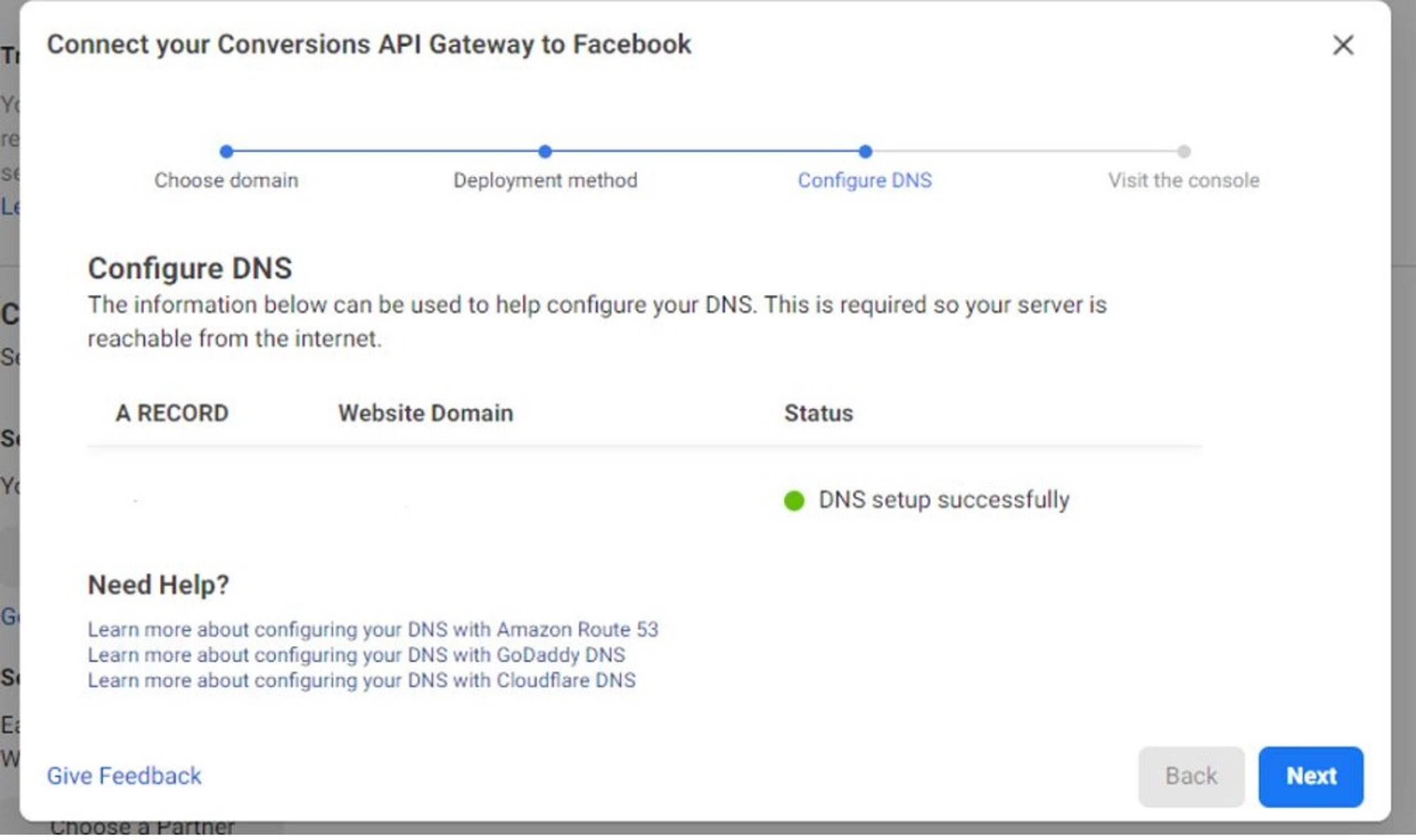Open Cloudflare DNS configuration help link

(361, 680)
